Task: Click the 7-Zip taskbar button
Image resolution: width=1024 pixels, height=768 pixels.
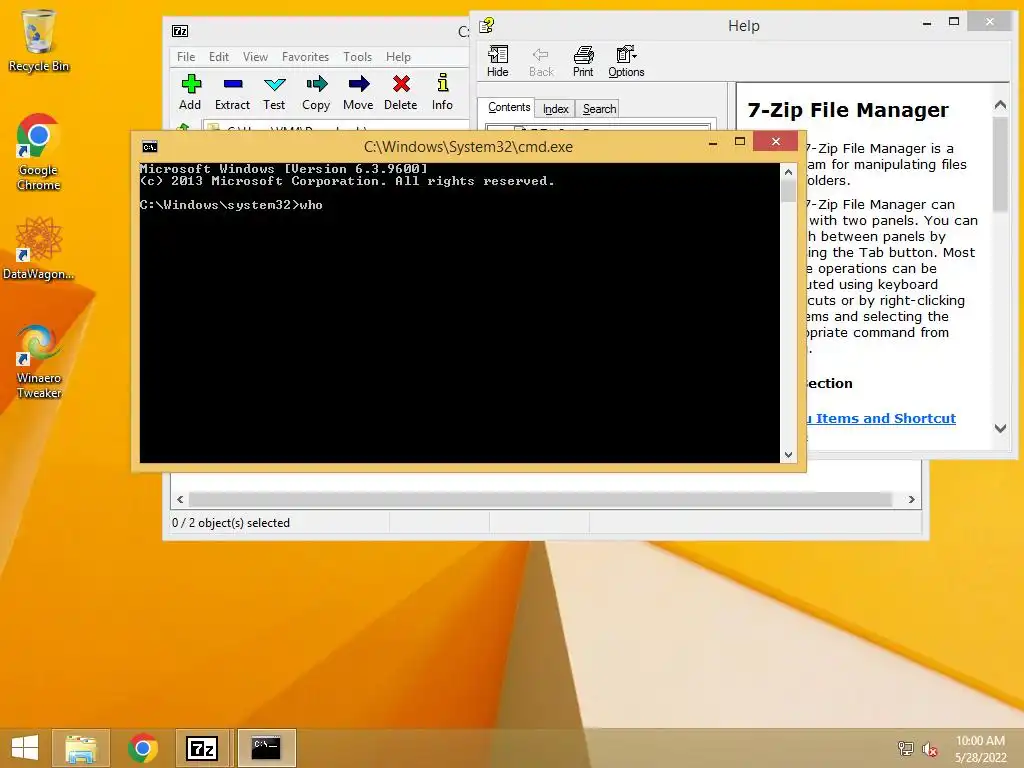Action: point(201,748)
